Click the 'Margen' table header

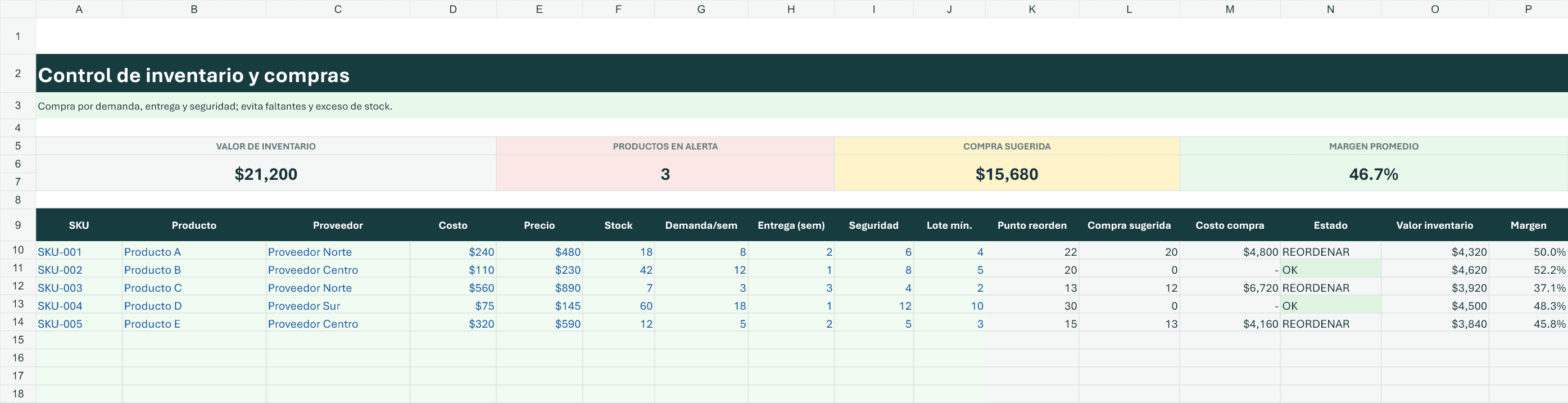(1528, 225)
